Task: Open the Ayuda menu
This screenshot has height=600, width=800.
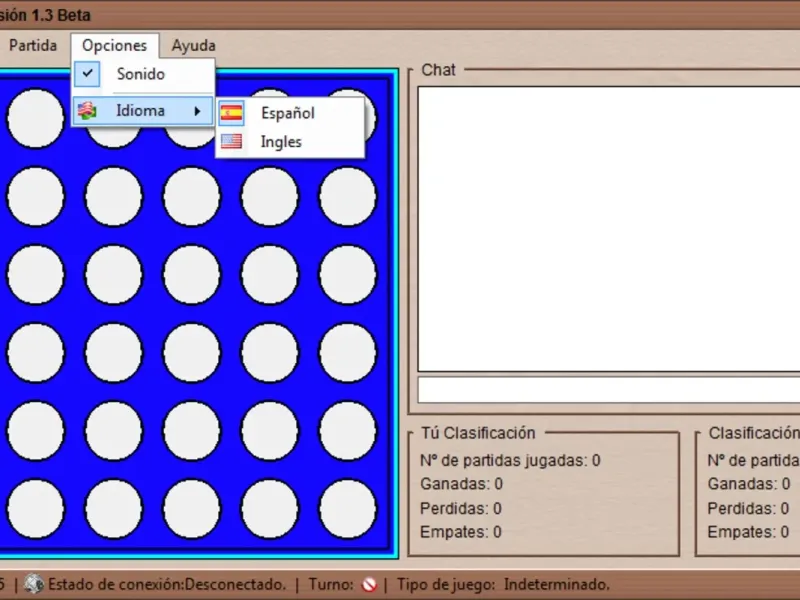Action: click(193, 45)
